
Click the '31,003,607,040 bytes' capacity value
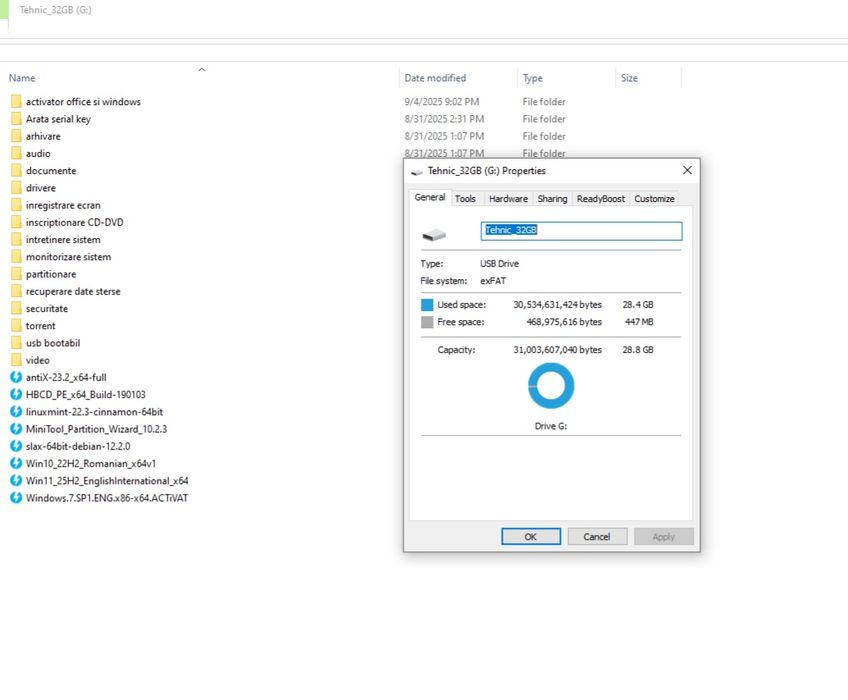(x=558, y=349)
